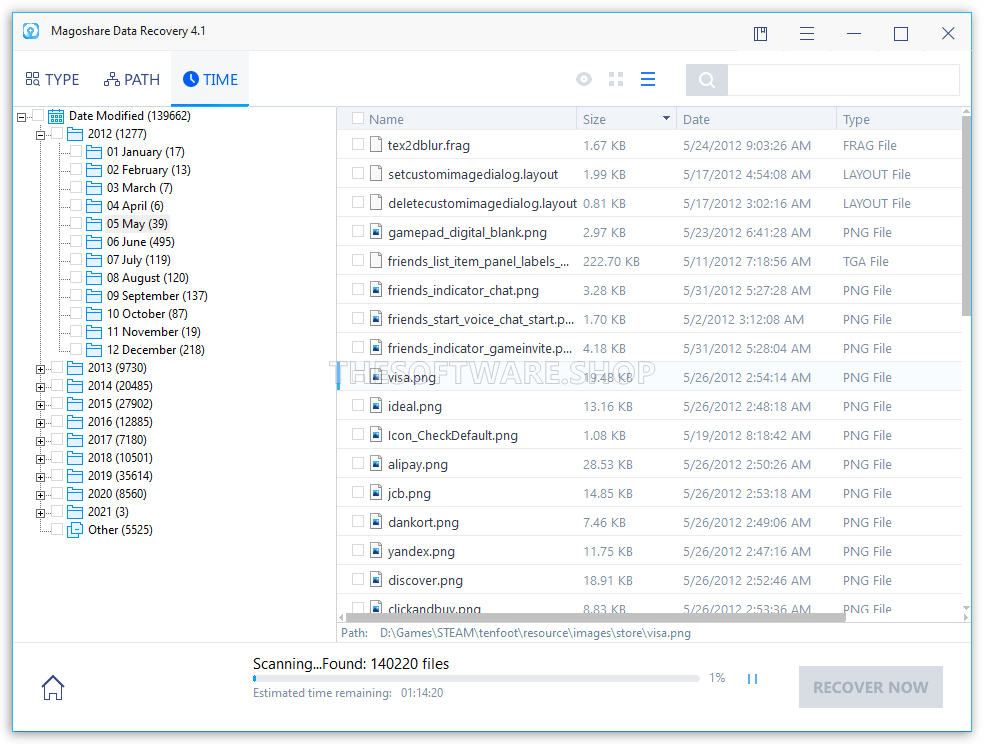The width and height of the screenshot is (984, 744).
Task: Click the horizontal scrollbar of file list
Action: [x=595, y=617]
